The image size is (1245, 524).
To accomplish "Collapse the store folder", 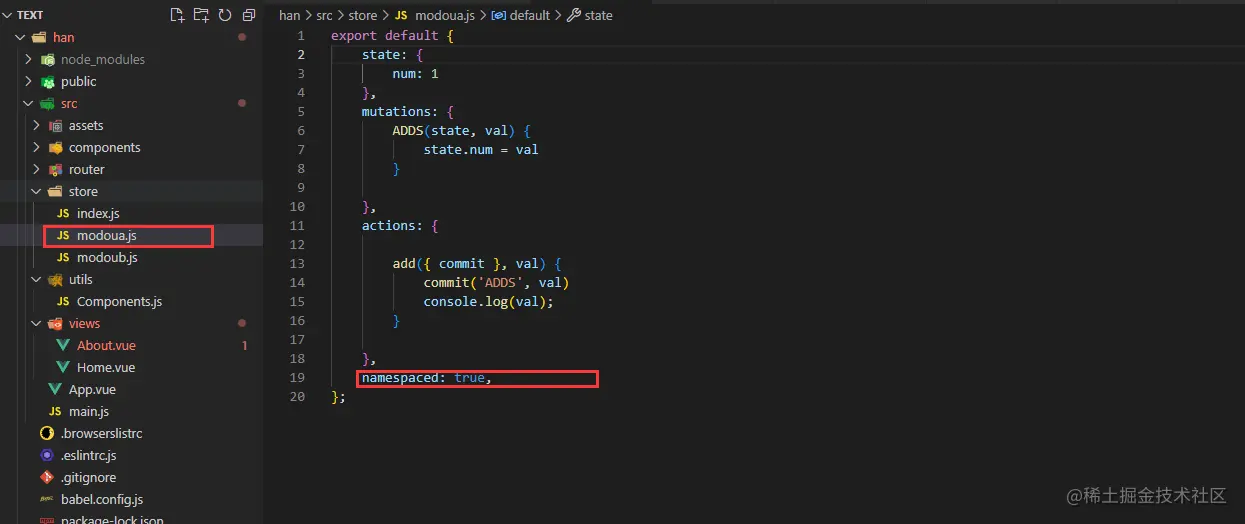I will pos(36,191).
